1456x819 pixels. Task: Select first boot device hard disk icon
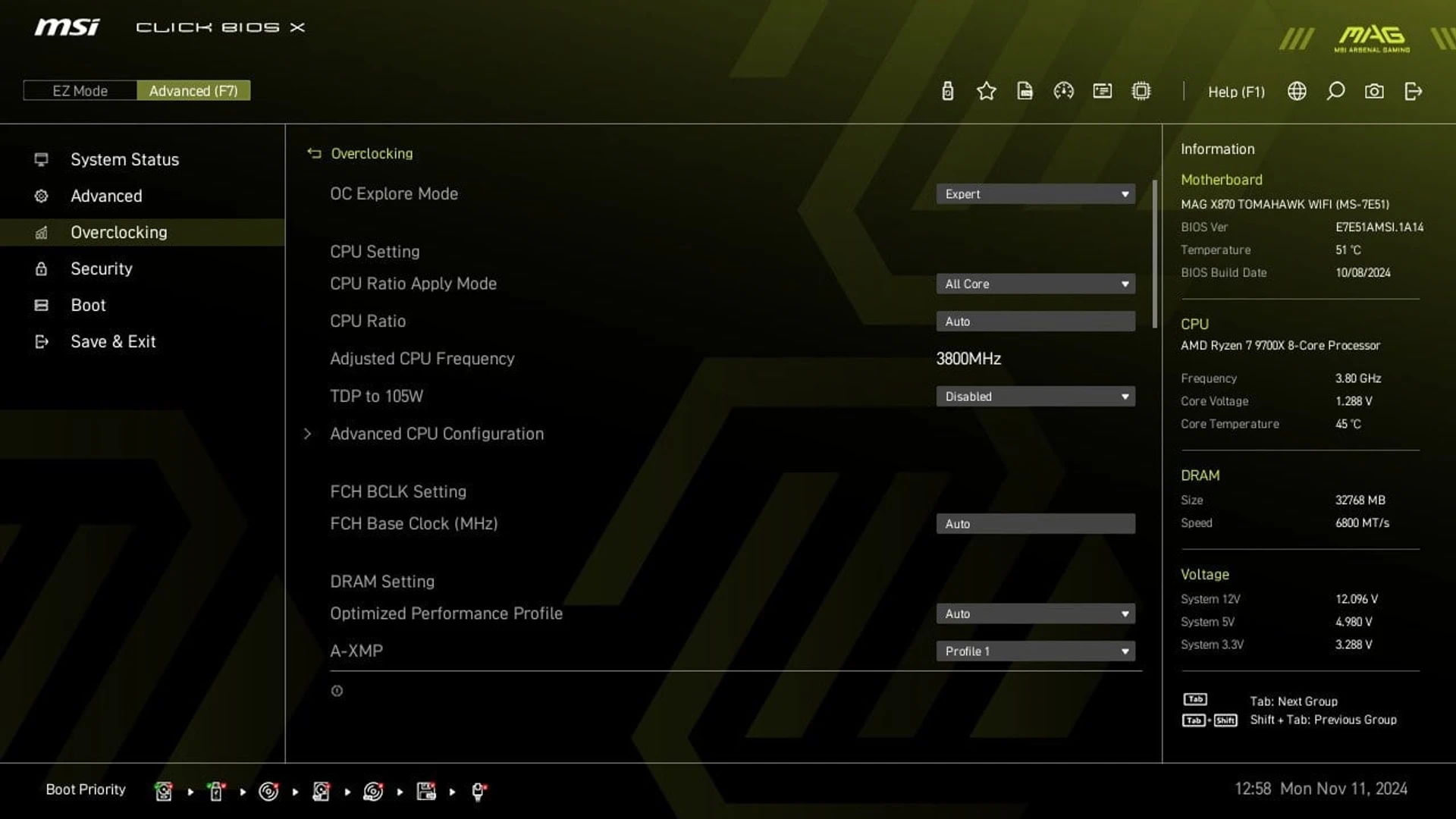point(163,791)
